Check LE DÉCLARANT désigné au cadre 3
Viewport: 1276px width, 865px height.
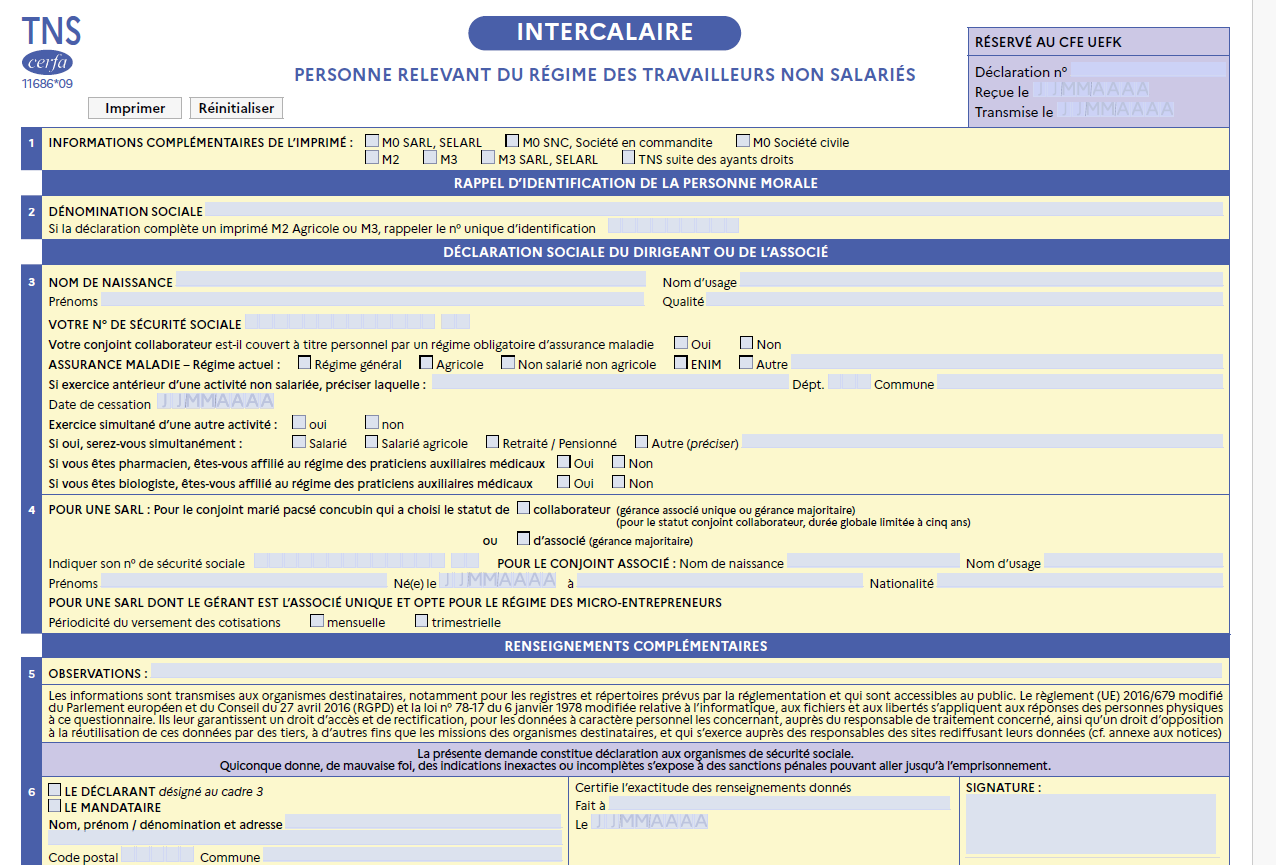click(x=55, y=791)
